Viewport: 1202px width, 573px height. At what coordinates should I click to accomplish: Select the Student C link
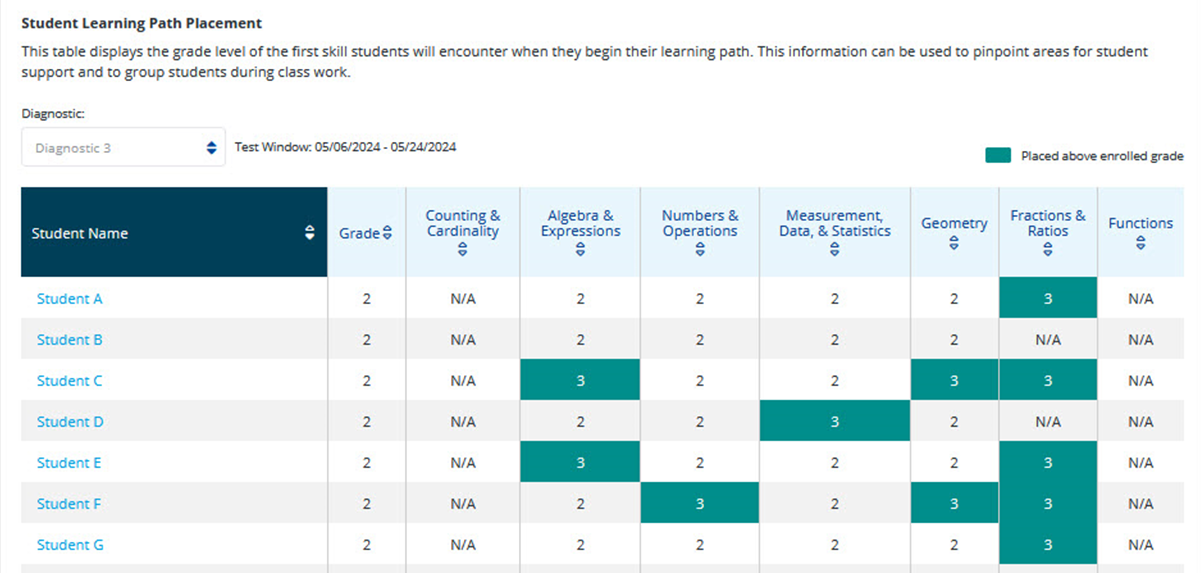coord(70,380)
